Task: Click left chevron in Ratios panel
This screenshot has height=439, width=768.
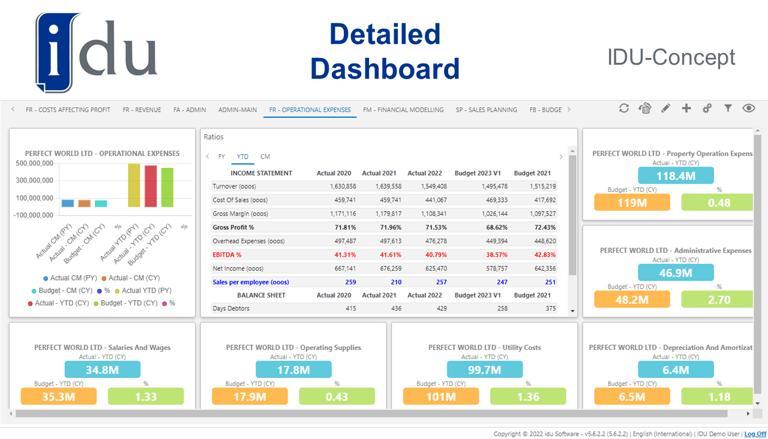Action: [208, 157]
